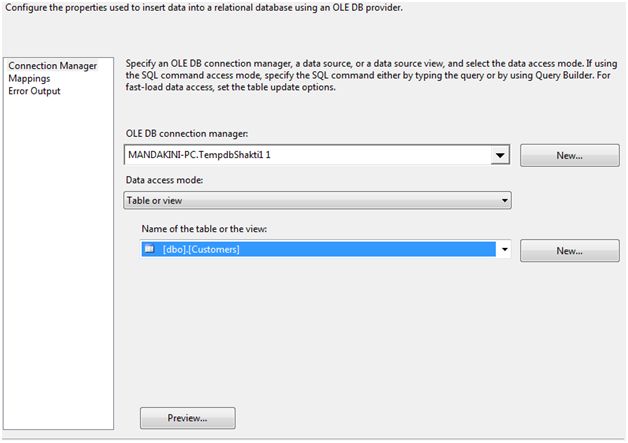Image resolution: width=628 pixels, height=443 pixels.
Task: Select the Connection Manager page
Action: [52, 66]
